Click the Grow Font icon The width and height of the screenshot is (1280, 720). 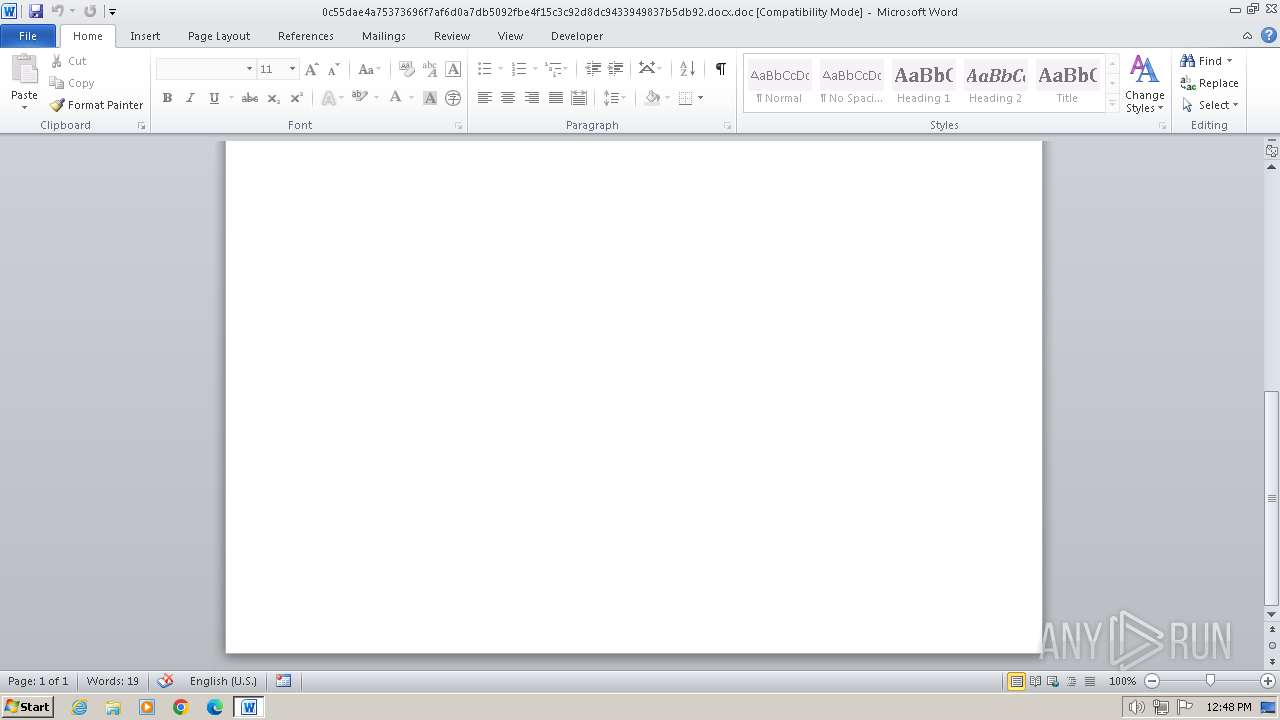tap(312, 69)
